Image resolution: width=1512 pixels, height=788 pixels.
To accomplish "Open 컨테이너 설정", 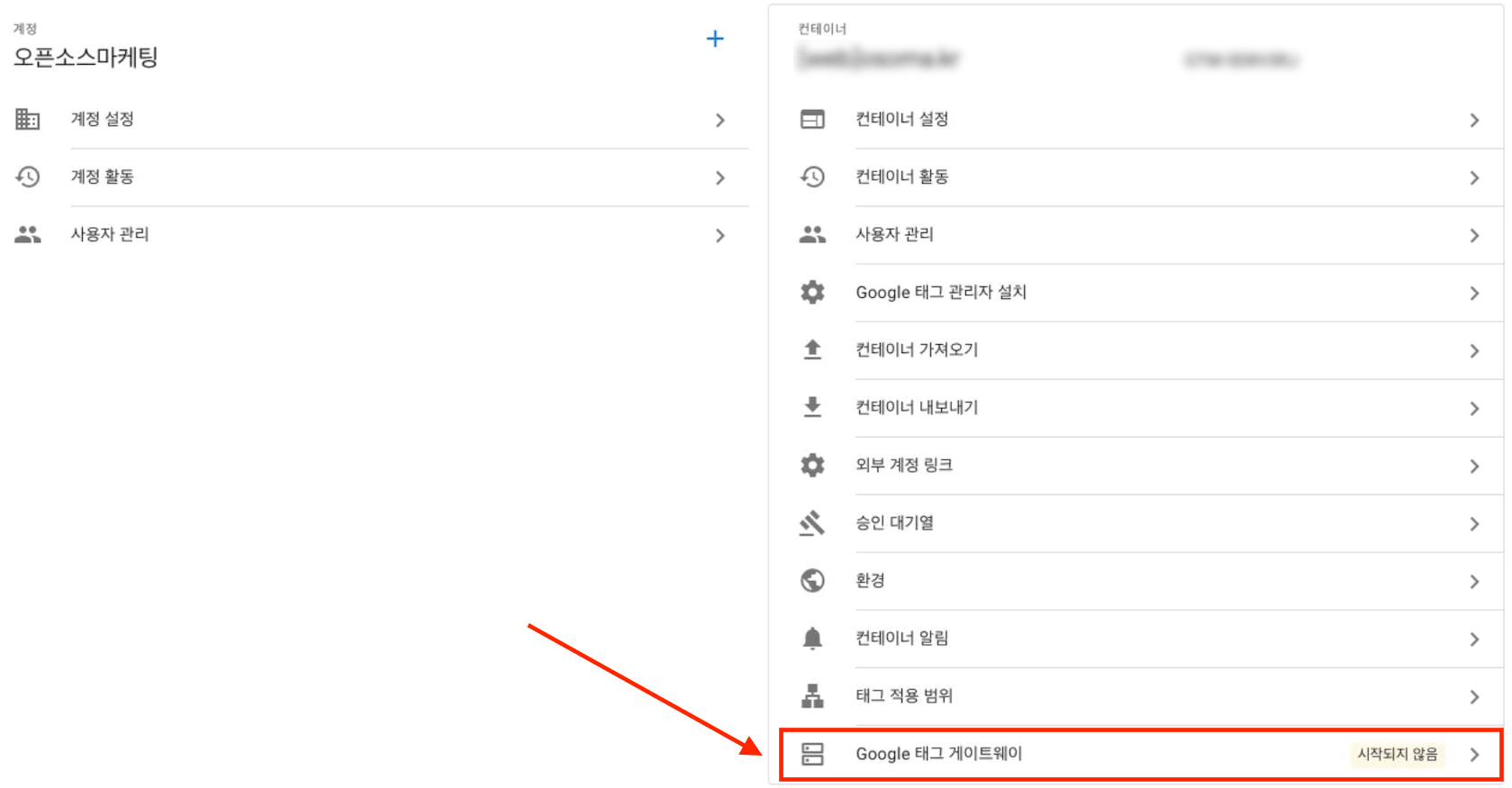I will click(x=901, y=119).
